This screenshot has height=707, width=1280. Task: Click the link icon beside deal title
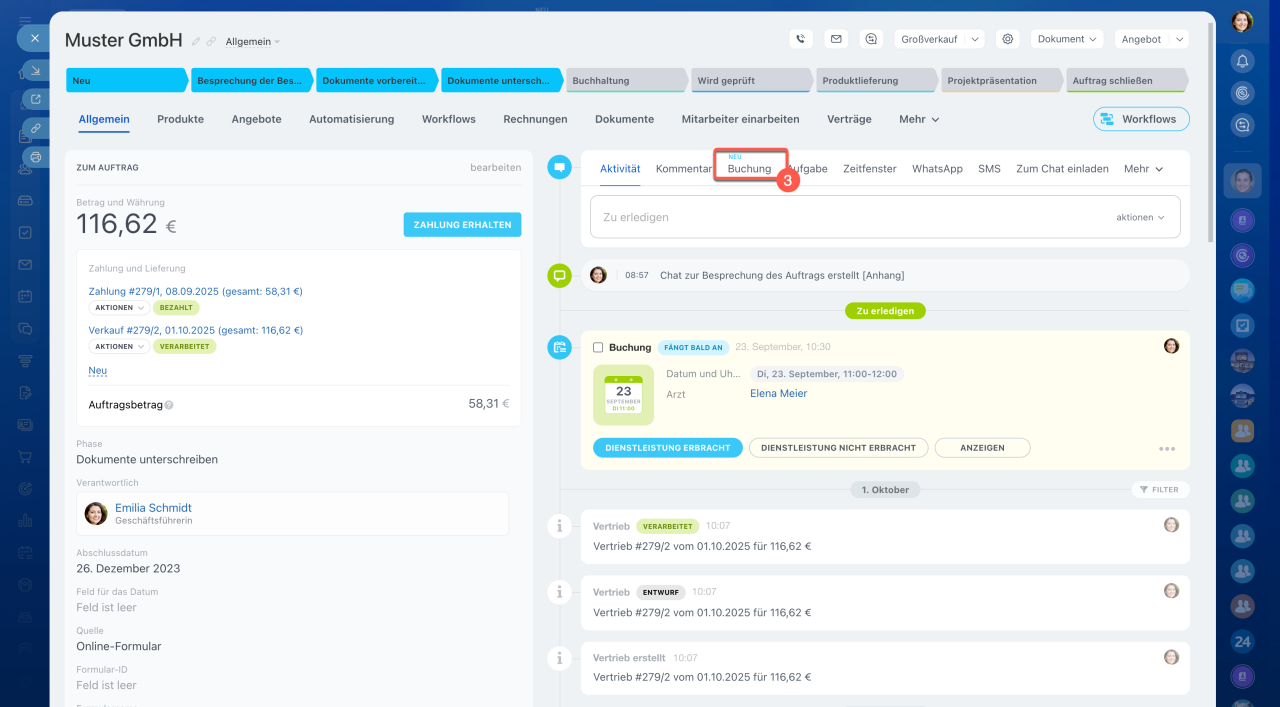click(x=211, y=42)
